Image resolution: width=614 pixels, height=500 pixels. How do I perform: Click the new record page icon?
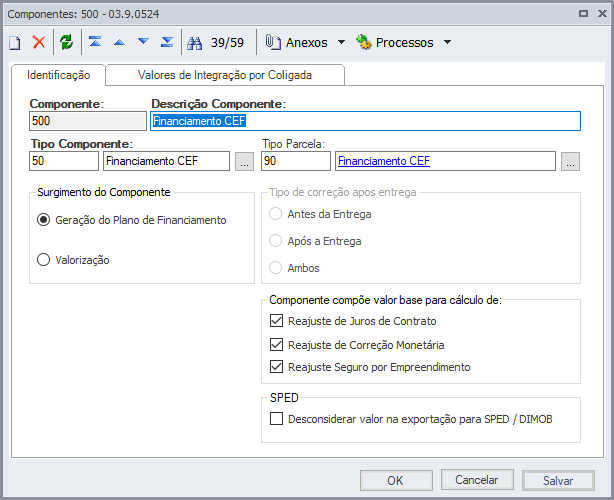click(15, 42)
